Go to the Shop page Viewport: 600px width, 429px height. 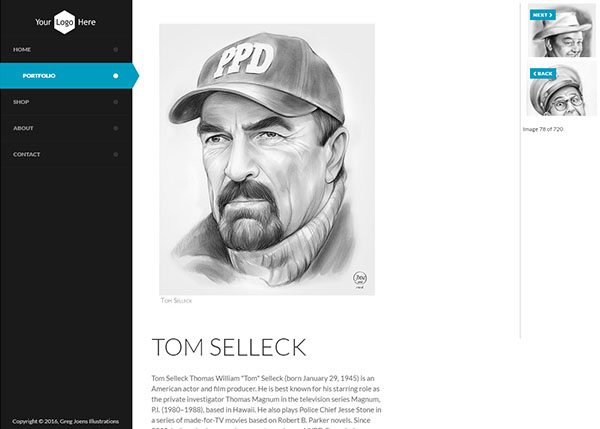click(x=21, y=102)
